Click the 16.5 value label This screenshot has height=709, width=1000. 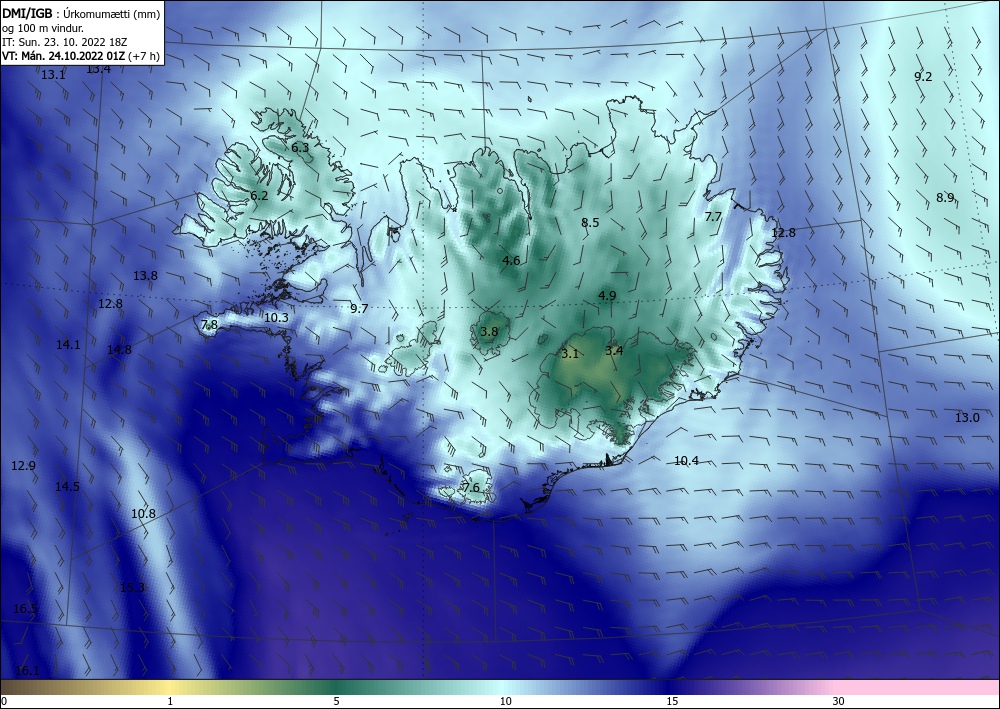point(25,609)
